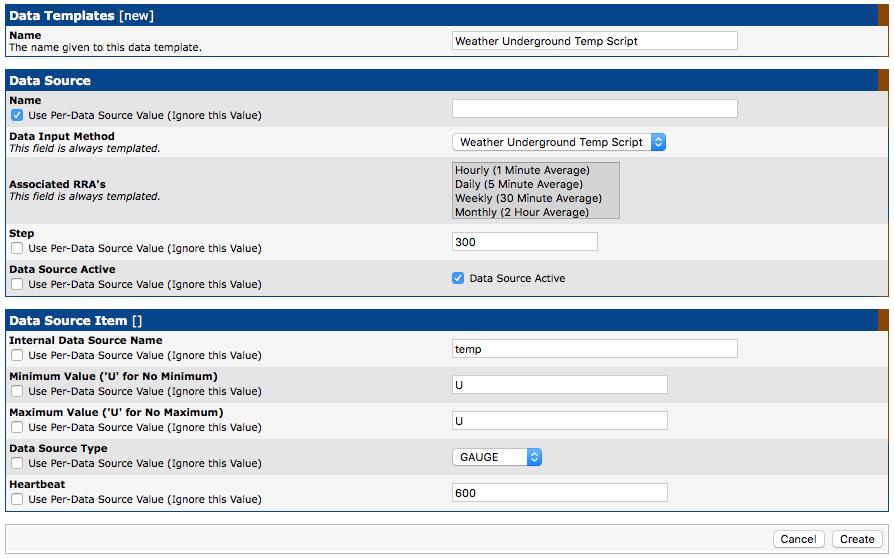Open the Data Source Type GAUGE dropdown

tap(497, 457)
